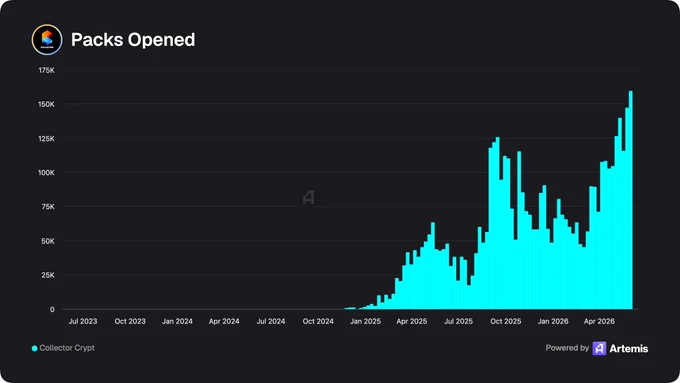Click the "Oct 2023" x-axis label

130,321
